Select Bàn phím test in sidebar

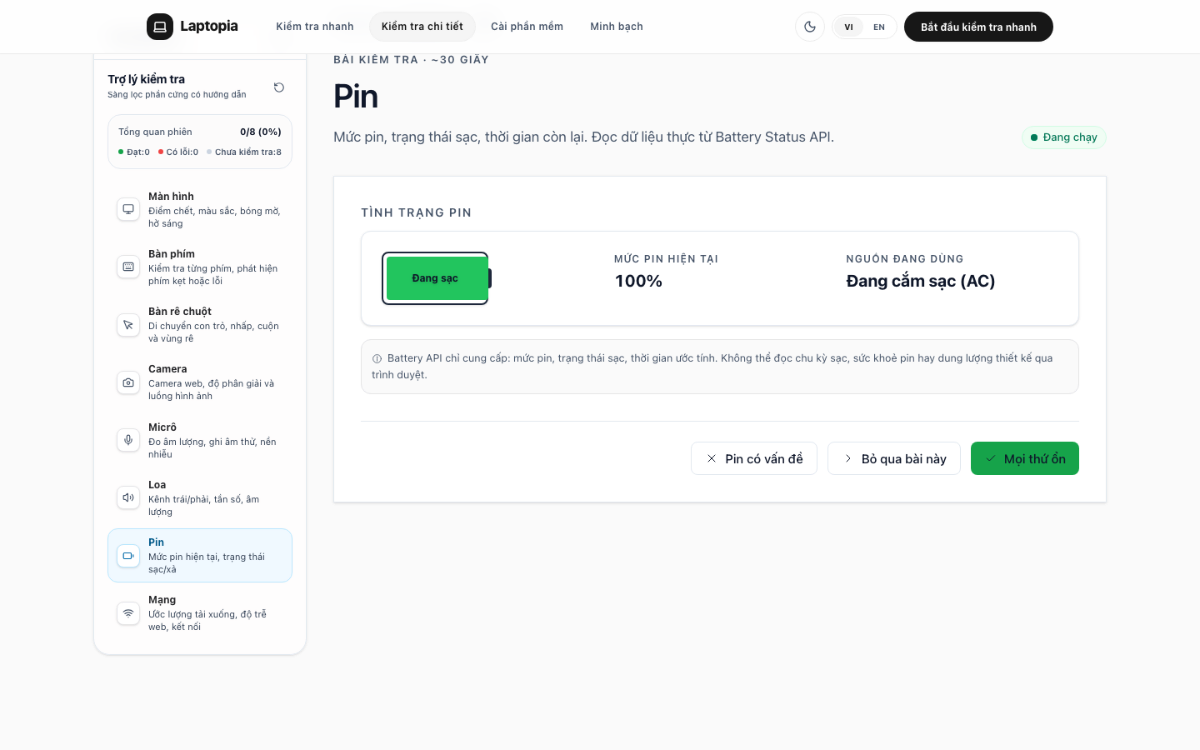tap(200, 267)
